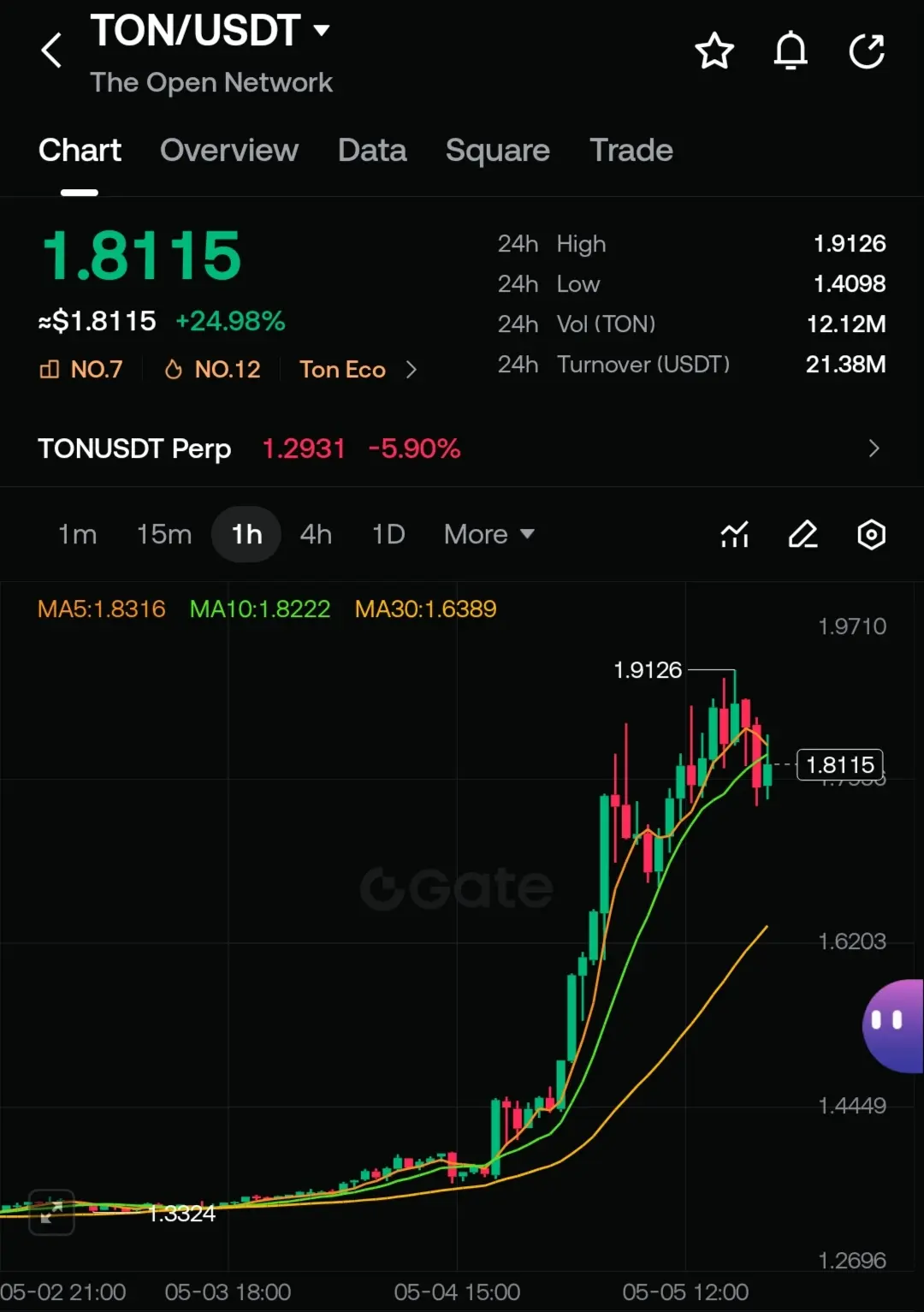924x1312 pixels.
Task: Tap the NO.7 ranking badge
Action: pos(82,370)
